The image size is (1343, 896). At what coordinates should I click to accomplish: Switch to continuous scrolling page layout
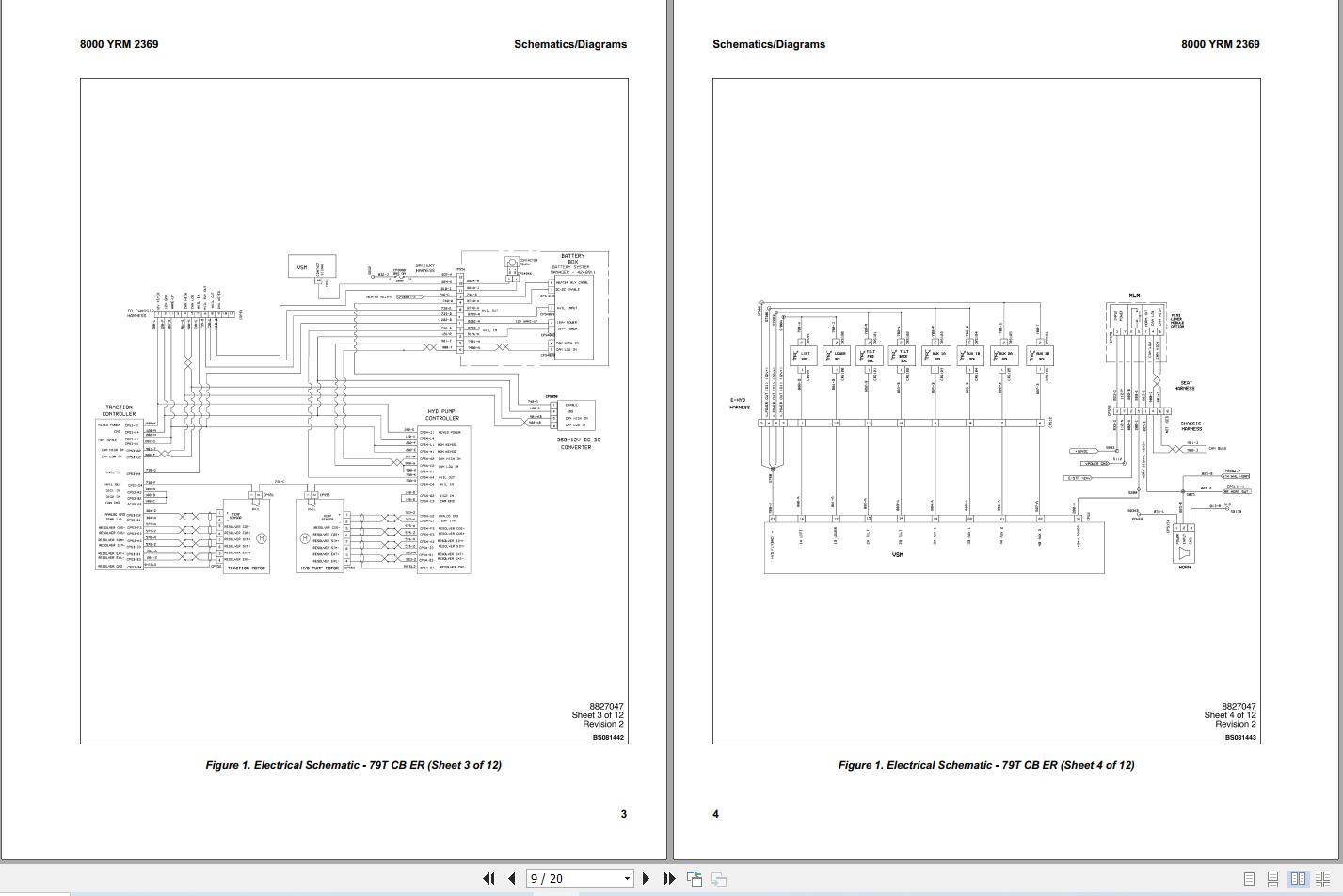click(1273, 879)
